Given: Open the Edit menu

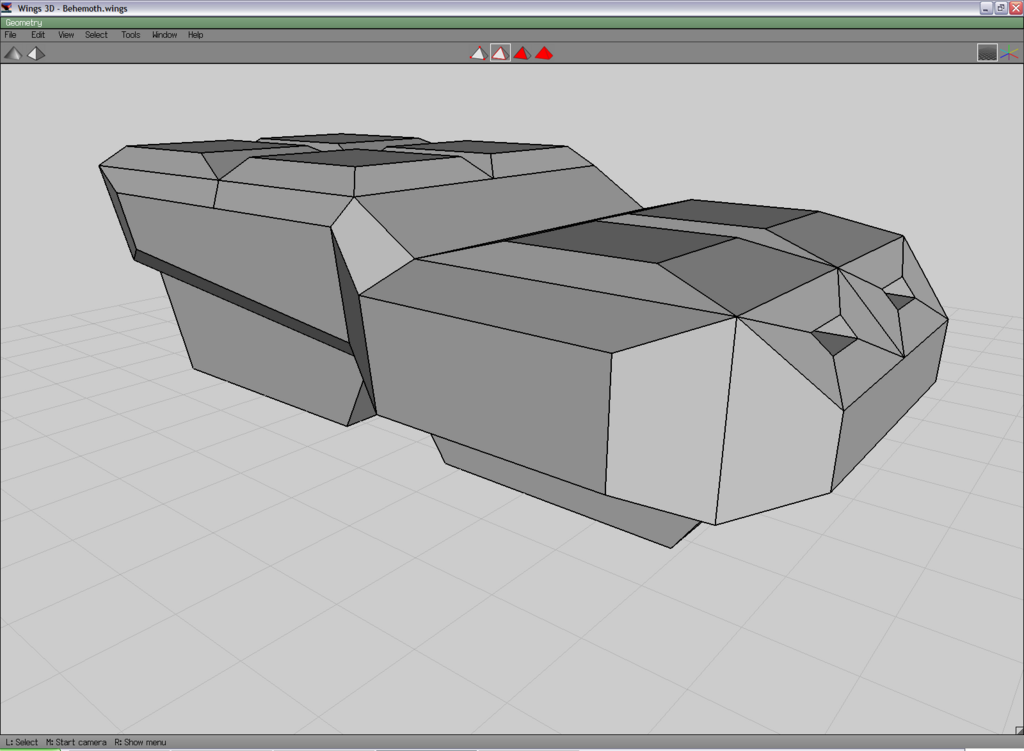Looking at the screenshot, I should (38, 35).
